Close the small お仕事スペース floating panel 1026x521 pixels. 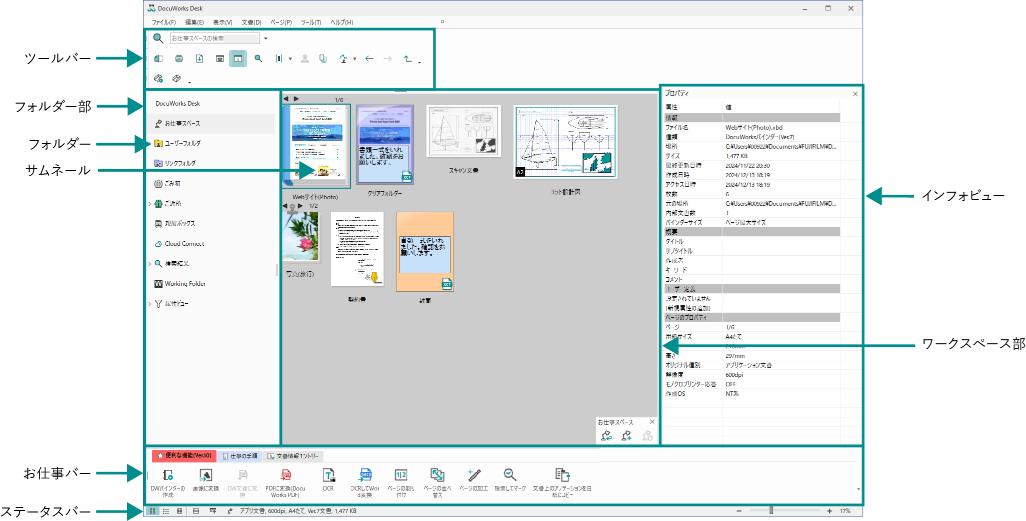coord(651,422)
